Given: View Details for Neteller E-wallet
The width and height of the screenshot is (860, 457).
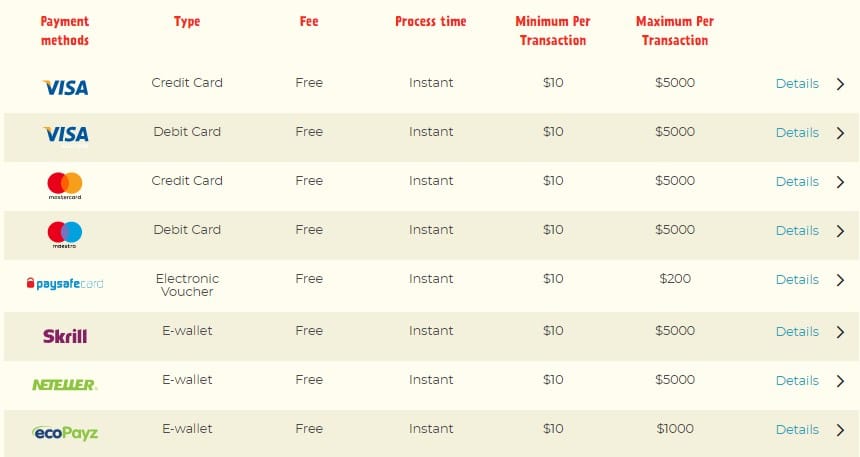Looking at the screenshot, I should [797, 381].
